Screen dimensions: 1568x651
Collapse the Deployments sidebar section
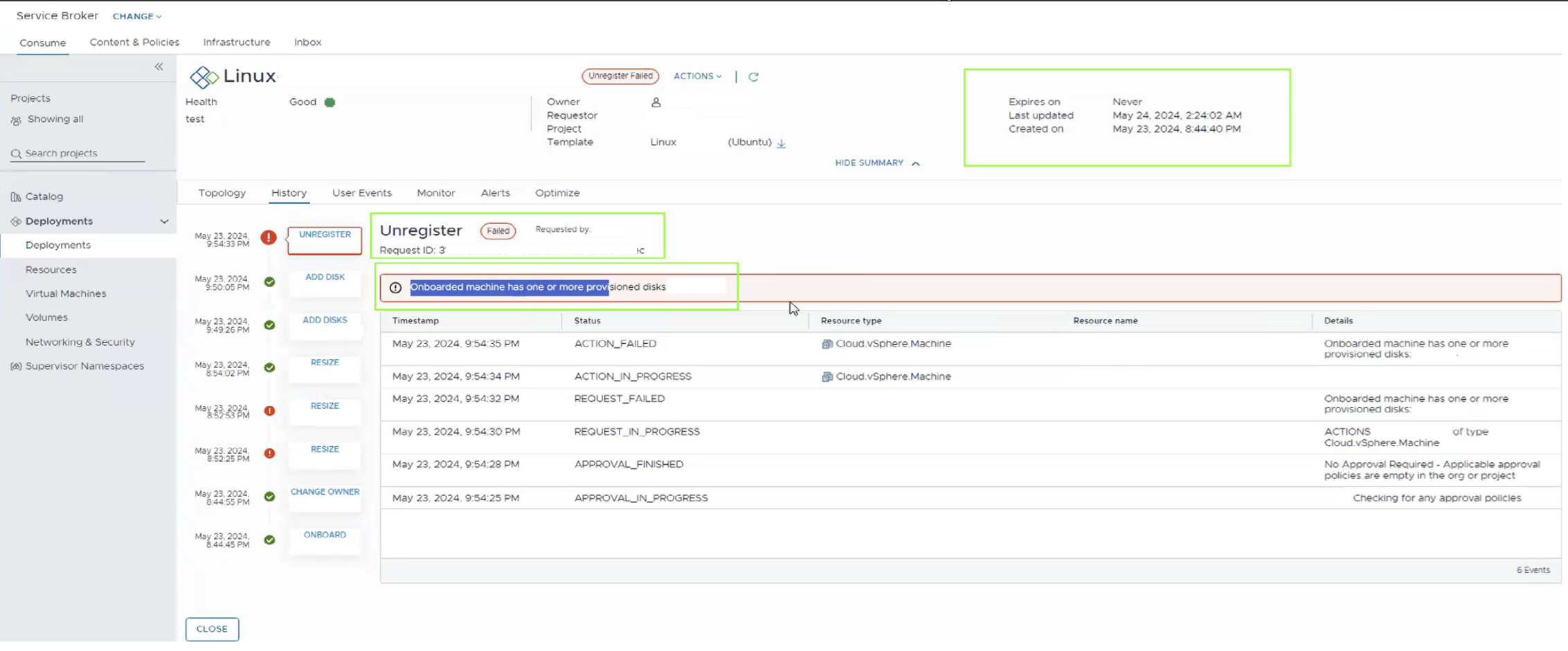pos(164,221)
